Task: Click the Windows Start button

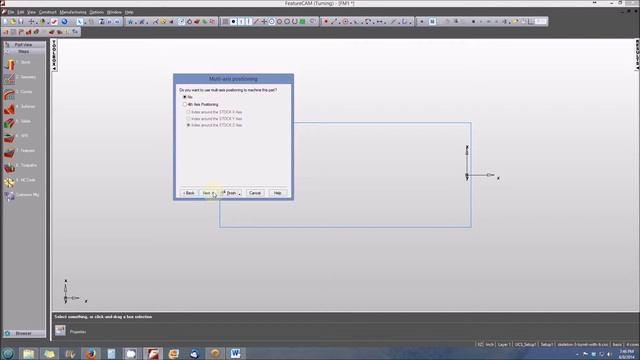Action: [x=8, y=353]
